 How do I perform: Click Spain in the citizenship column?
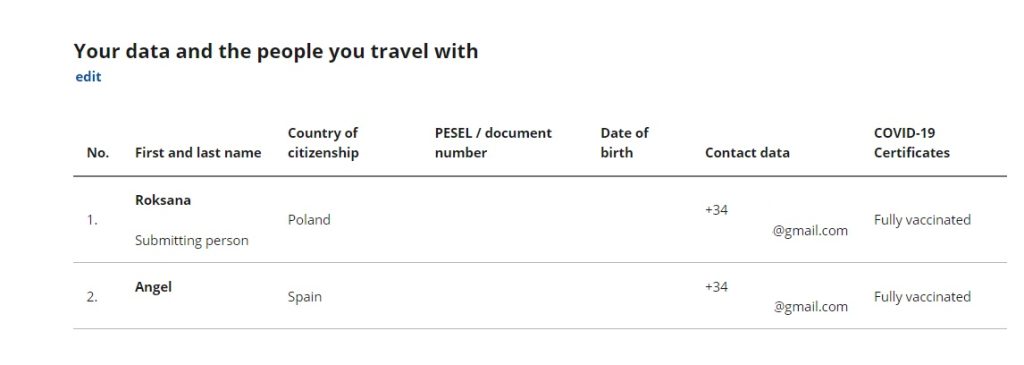[x=304, y=297]
